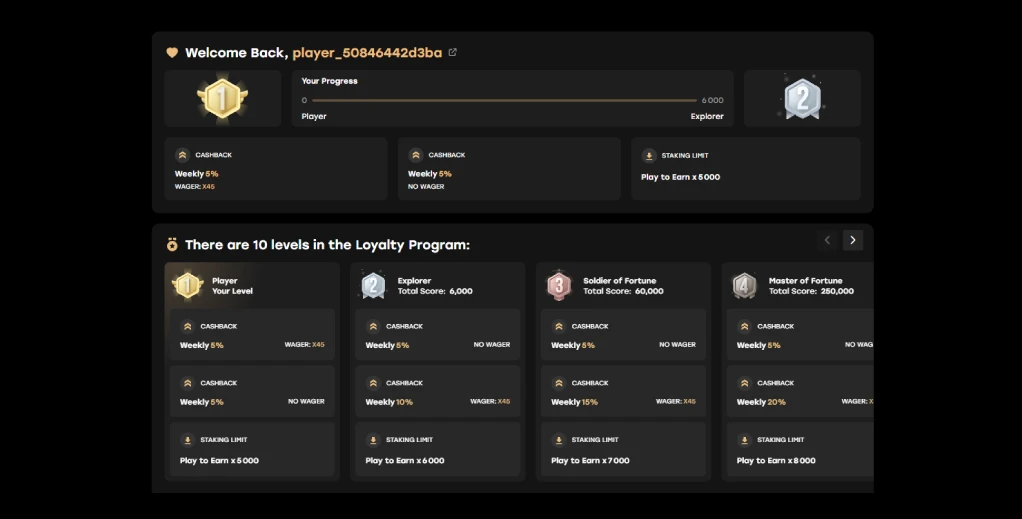The width and height of the screenshot is (1022, 519).
Task: Click download icon in top Staking Limit card
Action: pyautogui.click(x=649, y=155)
